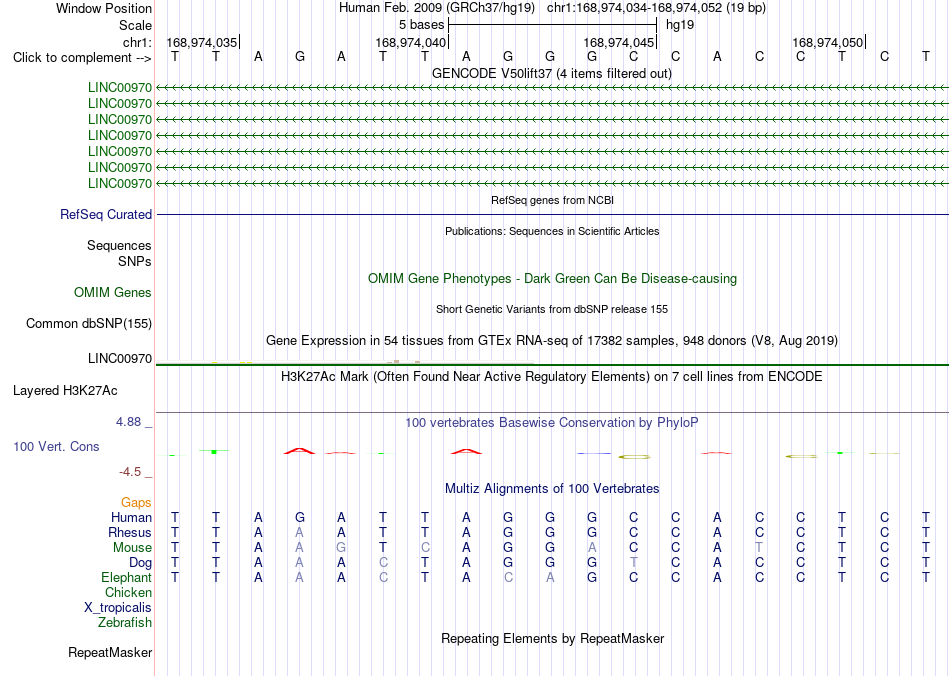Click the Human species row label
This screenshot has width=950, height=676.
point(131,517)
